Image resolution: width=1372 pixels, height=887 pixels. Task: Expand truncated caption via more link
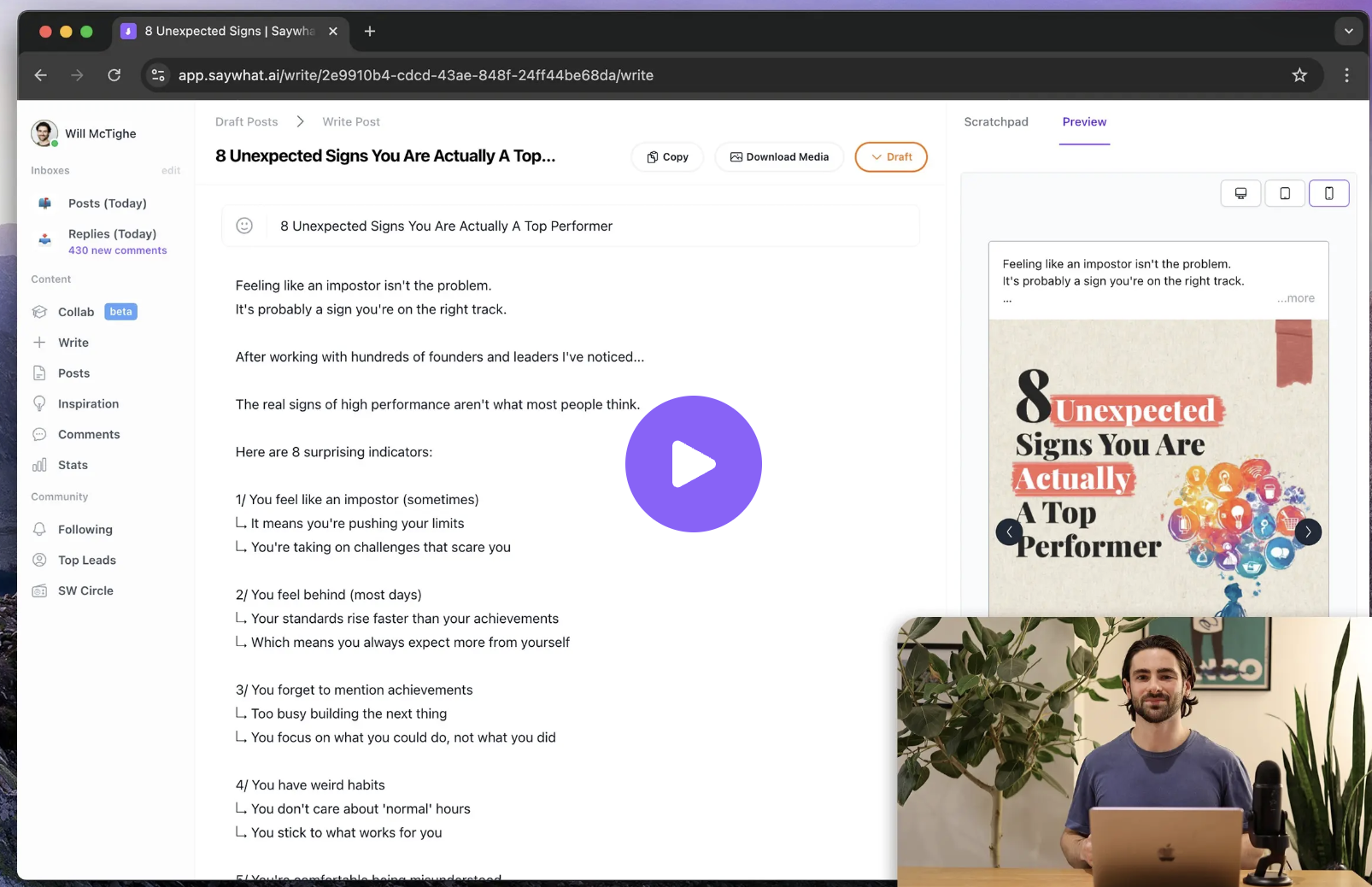click(x=1295, y=298)
